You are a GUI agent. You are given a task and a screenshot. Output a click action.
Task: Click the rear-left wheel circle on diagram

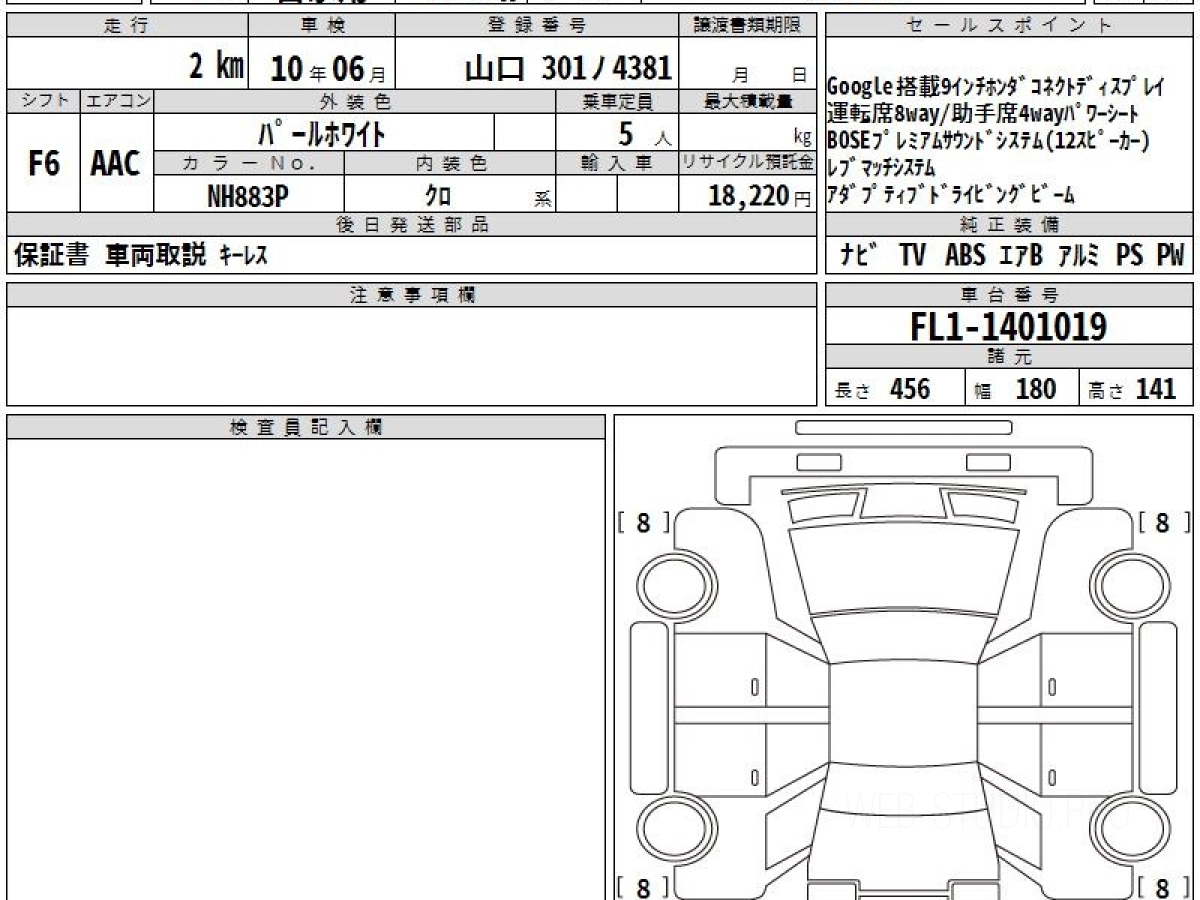[675, 830]
